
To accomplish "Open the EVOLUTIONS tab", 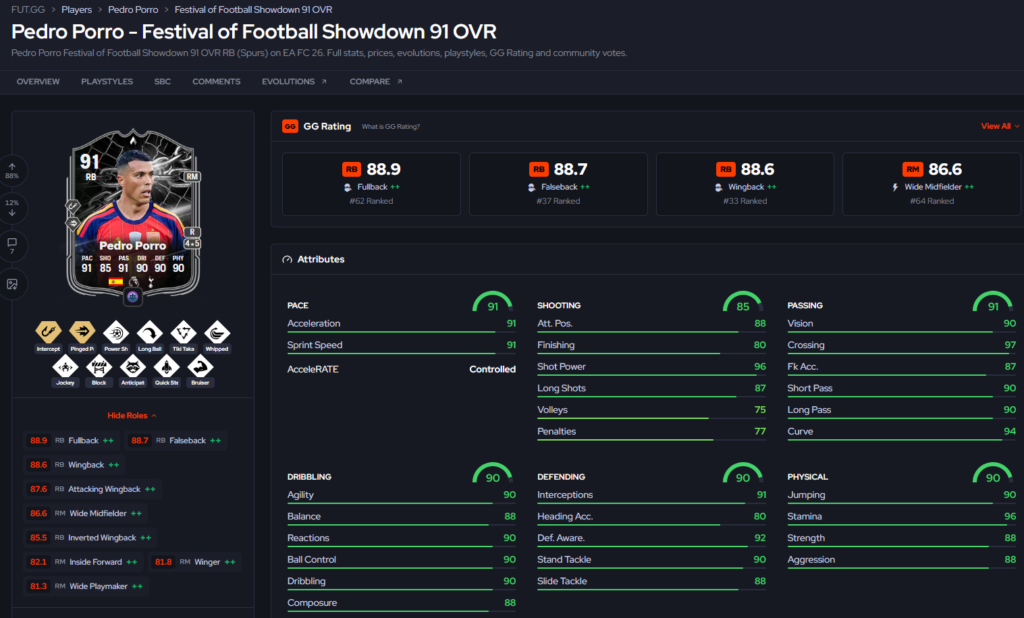I will click(294, 82).
